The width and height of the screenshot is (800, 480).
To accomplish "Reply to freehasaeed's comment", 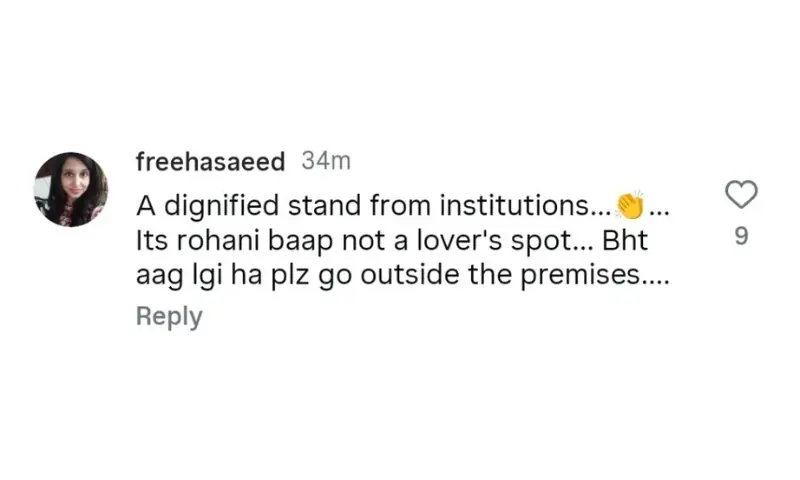I will 169,316.
